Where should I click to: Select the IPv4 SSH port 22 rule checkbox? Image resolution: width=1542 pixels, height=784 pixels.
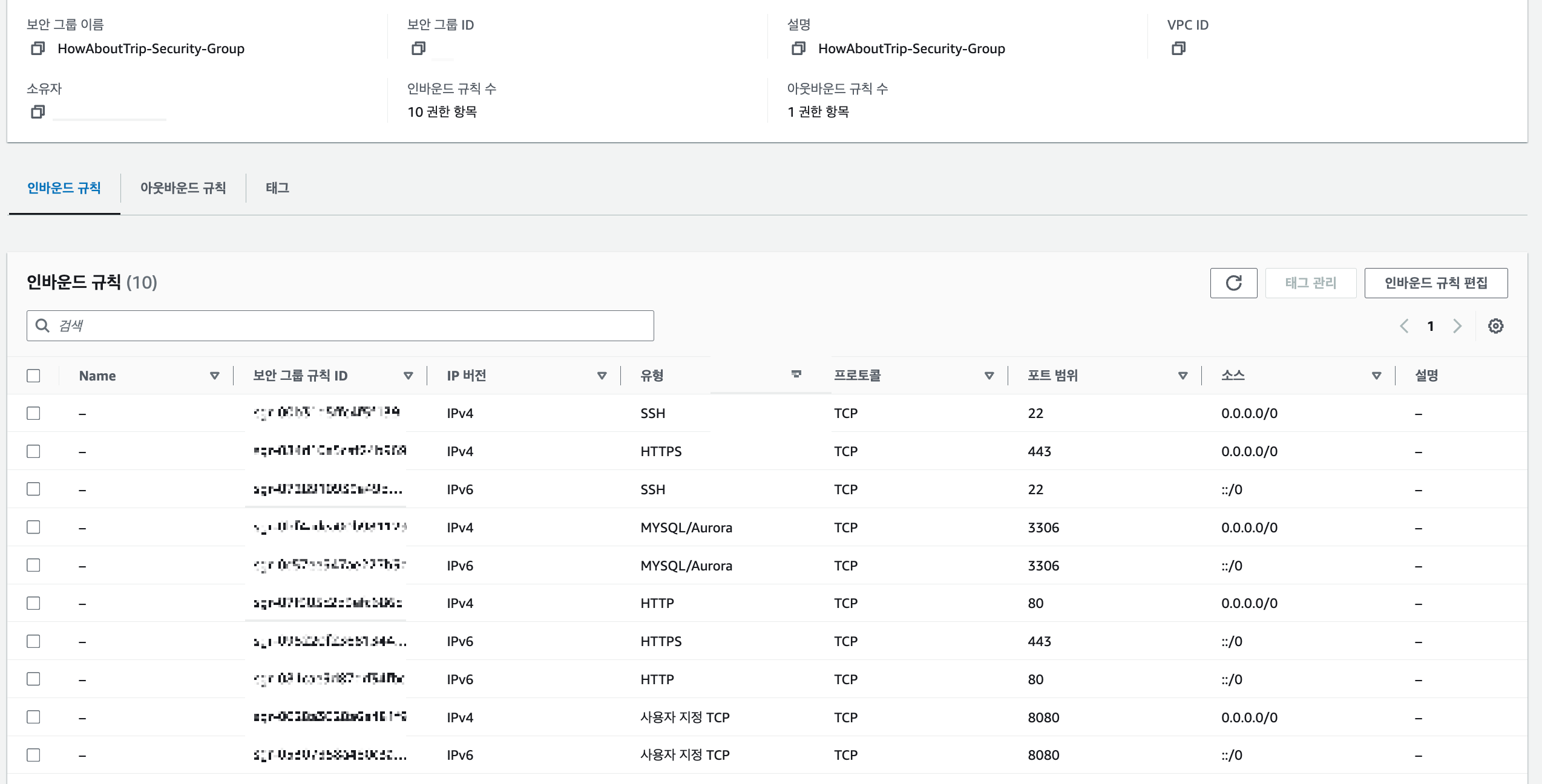pos(34,413)
